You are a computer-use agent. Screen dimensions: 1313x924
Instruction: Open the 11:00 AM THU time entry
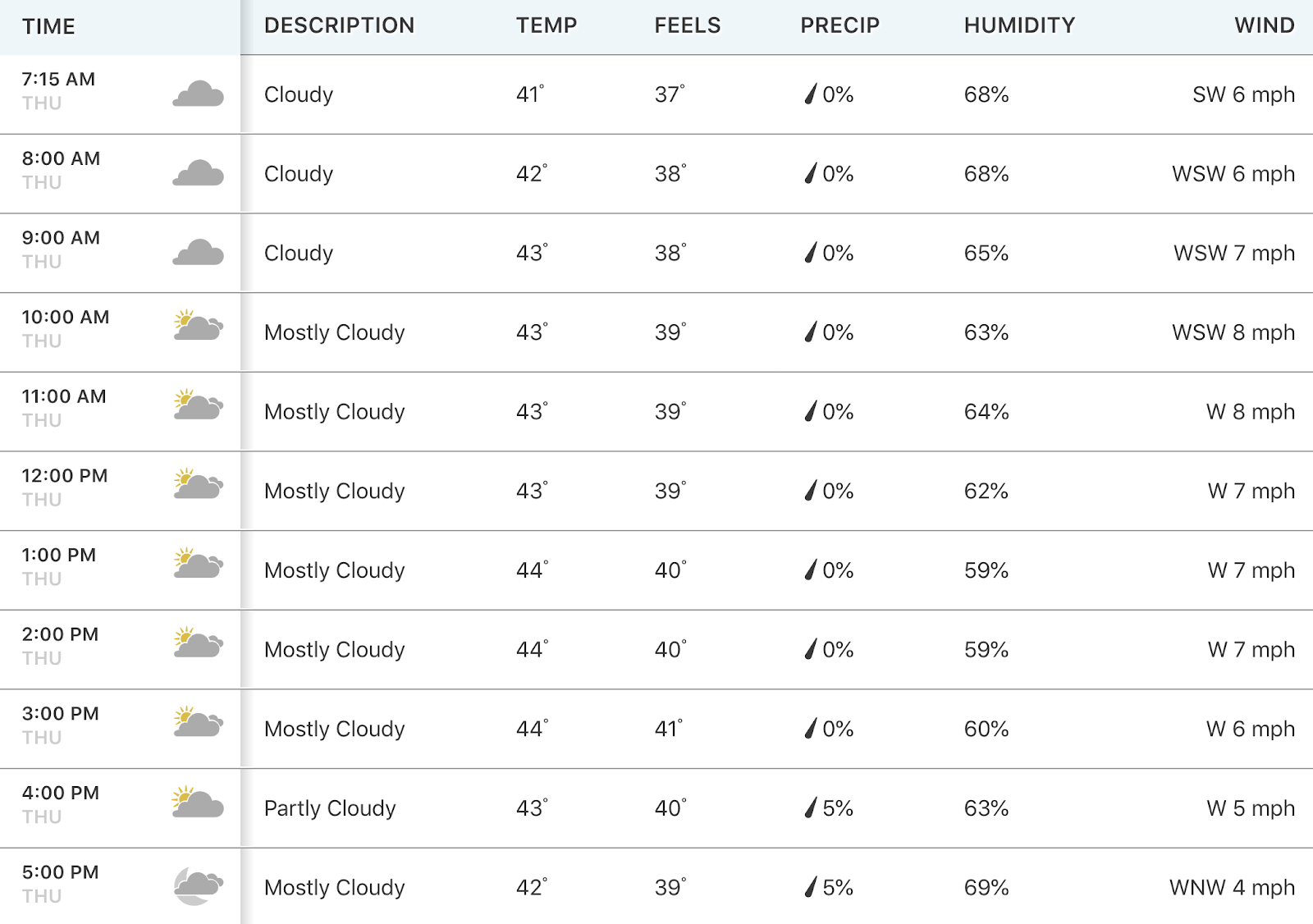point(64,408)
